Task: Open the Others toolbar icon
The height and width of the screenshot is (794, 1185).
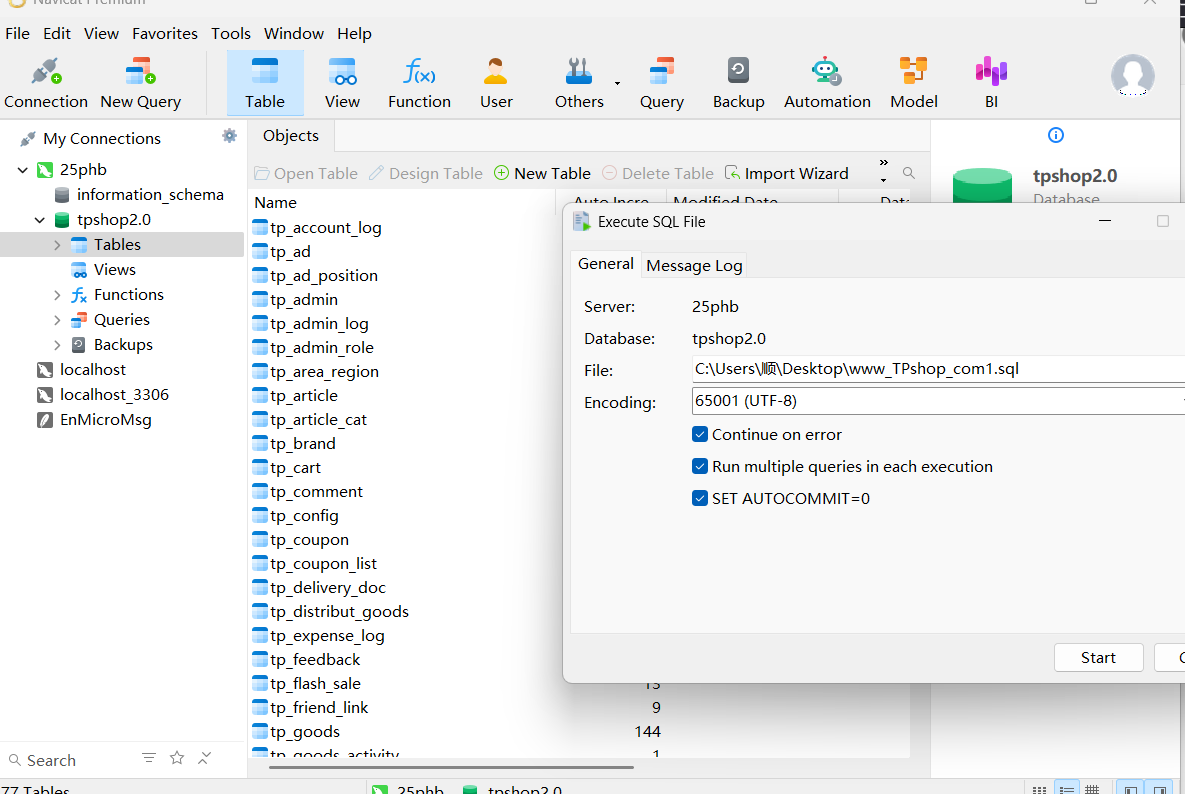Action: (x=579, y=83)
